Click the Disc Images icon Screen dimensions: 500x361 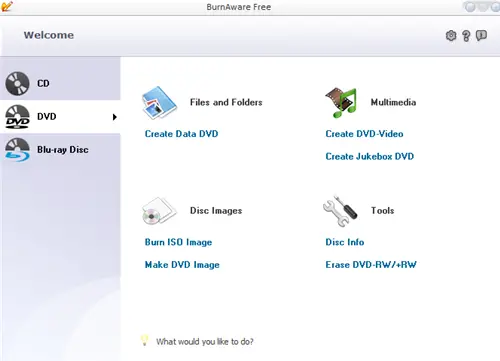159,211
